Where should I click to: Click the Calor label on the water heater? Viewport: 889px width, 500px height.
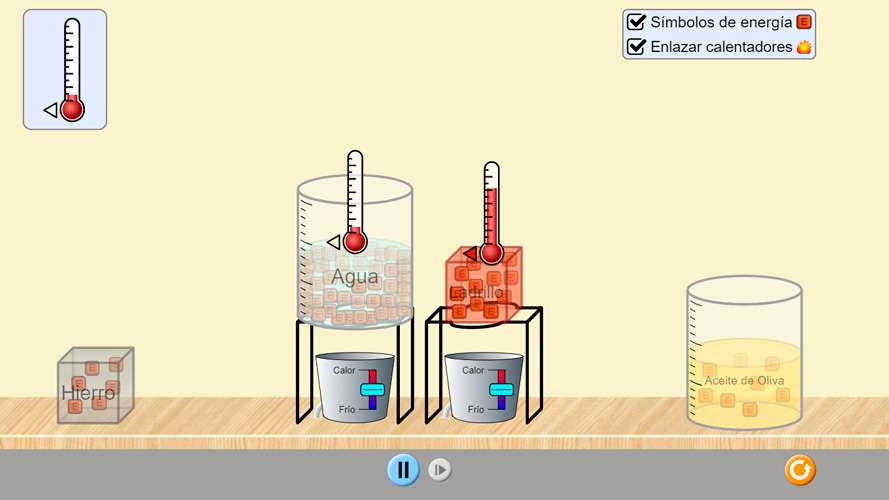pyautogui.click(x=344, y=370)
